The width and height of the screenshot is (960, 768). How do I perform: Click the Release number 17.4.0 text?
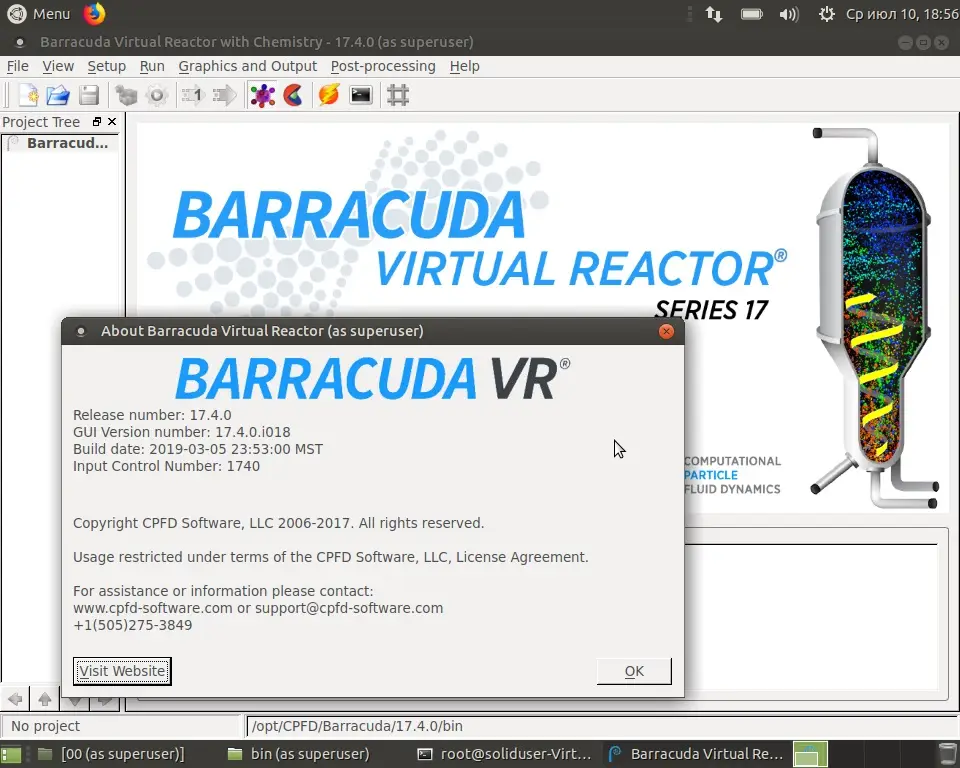coord(152,415)
